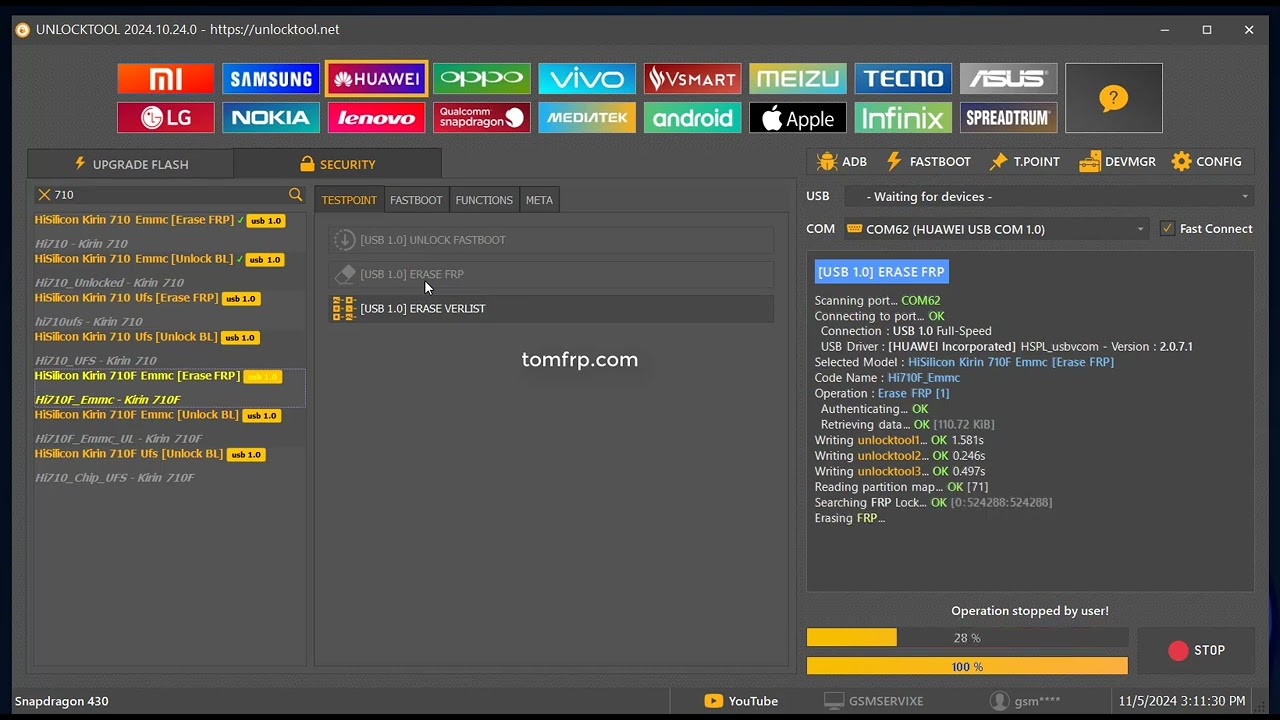Select the Tecno brand icon
This screenshot has width=1280, height=720.
pos(904,79)
